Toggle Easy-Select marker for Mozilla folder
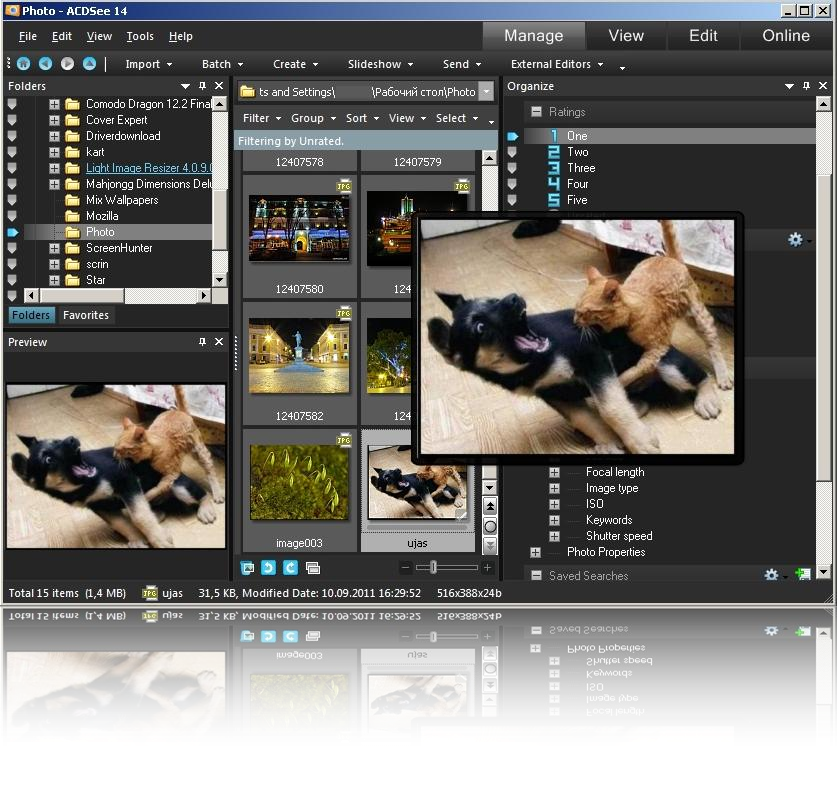Viewport: 837px width, 796px height. click(x=12, y=216)
